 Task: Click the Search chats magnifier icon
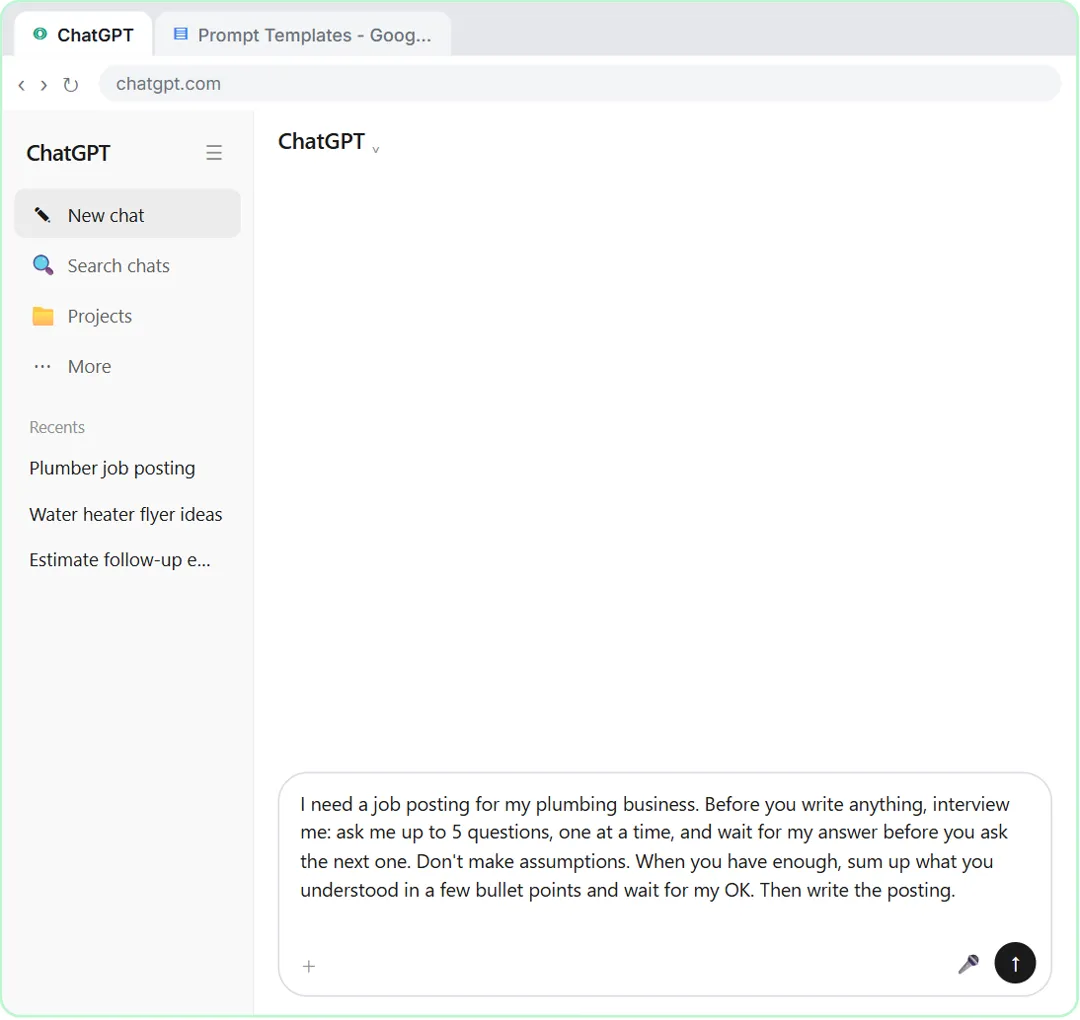tap(43, 265)
